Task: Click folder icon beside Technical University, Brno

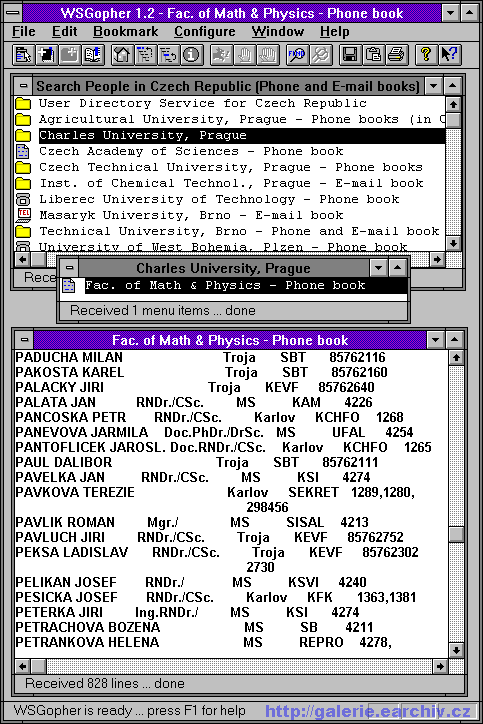Action: [23, 231]
